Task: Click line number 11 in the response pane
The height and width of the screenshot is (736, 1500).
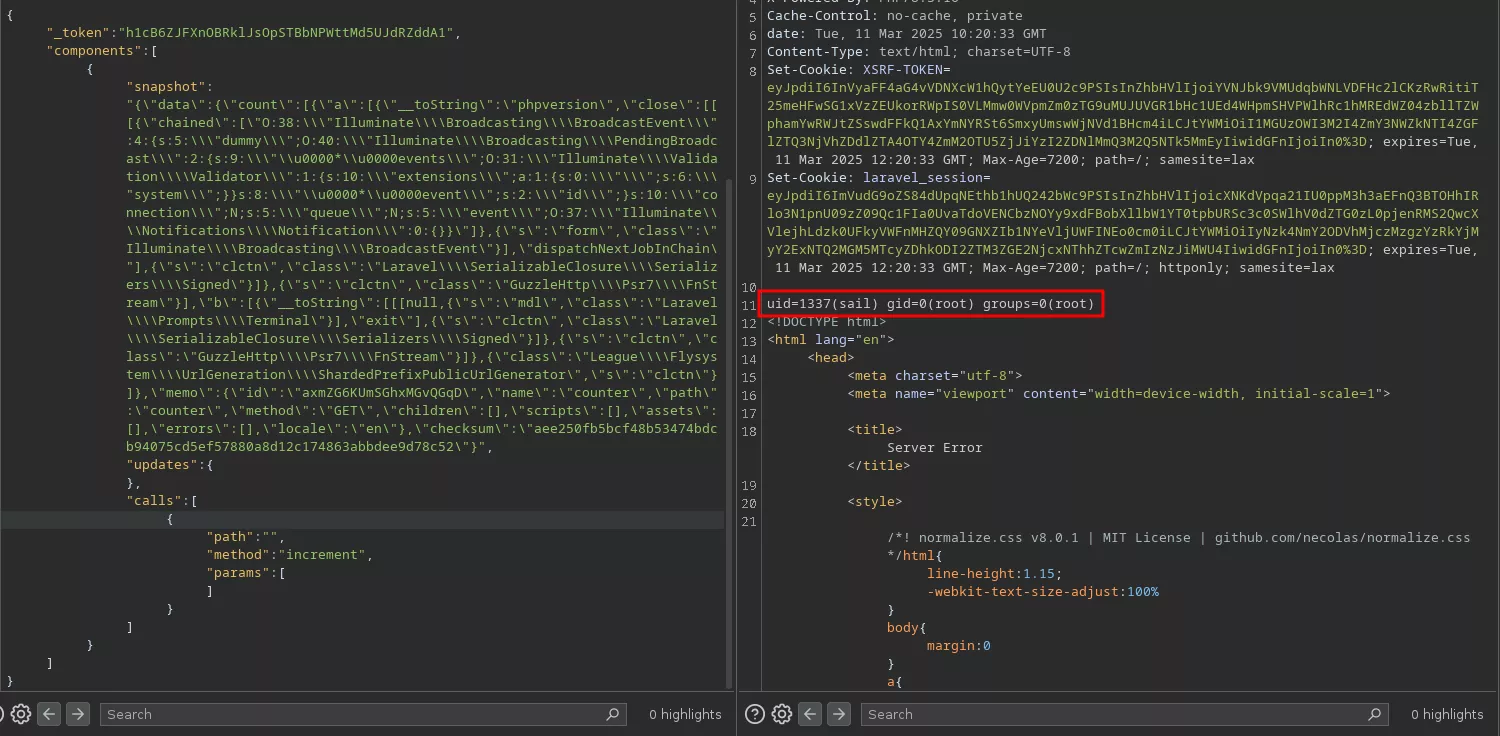Action: [x=750, y=306]
